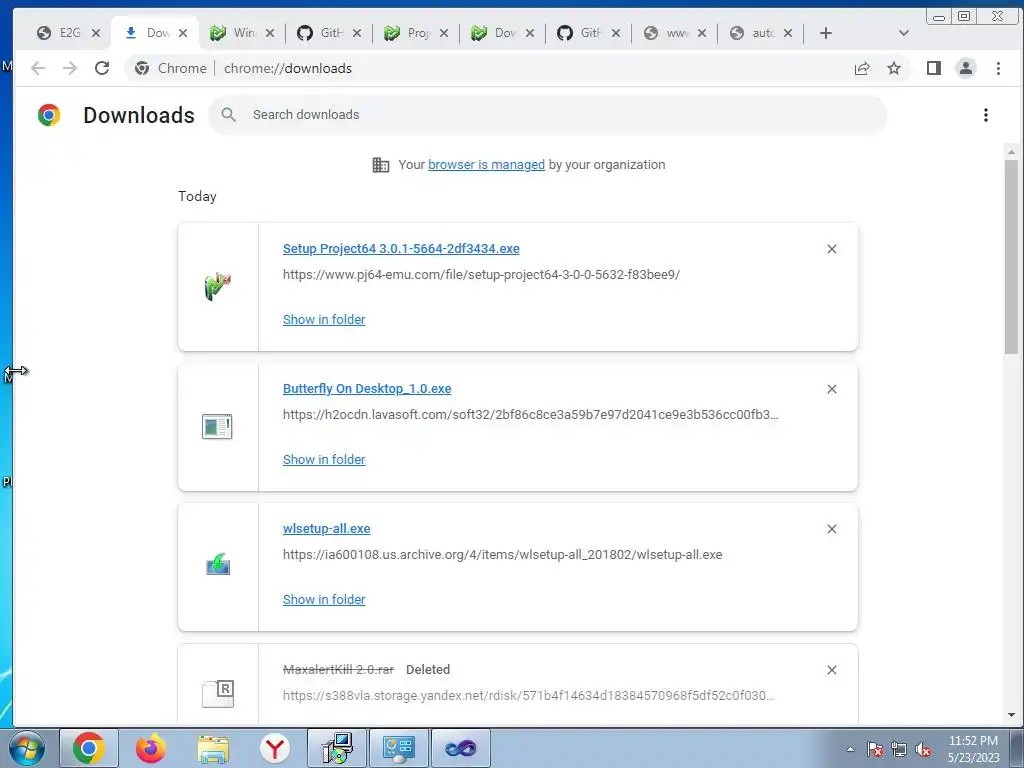Click the Butterfly On Desktop file icon
Viewport: 1024px width, 768px height.
(x=217, y=426)
